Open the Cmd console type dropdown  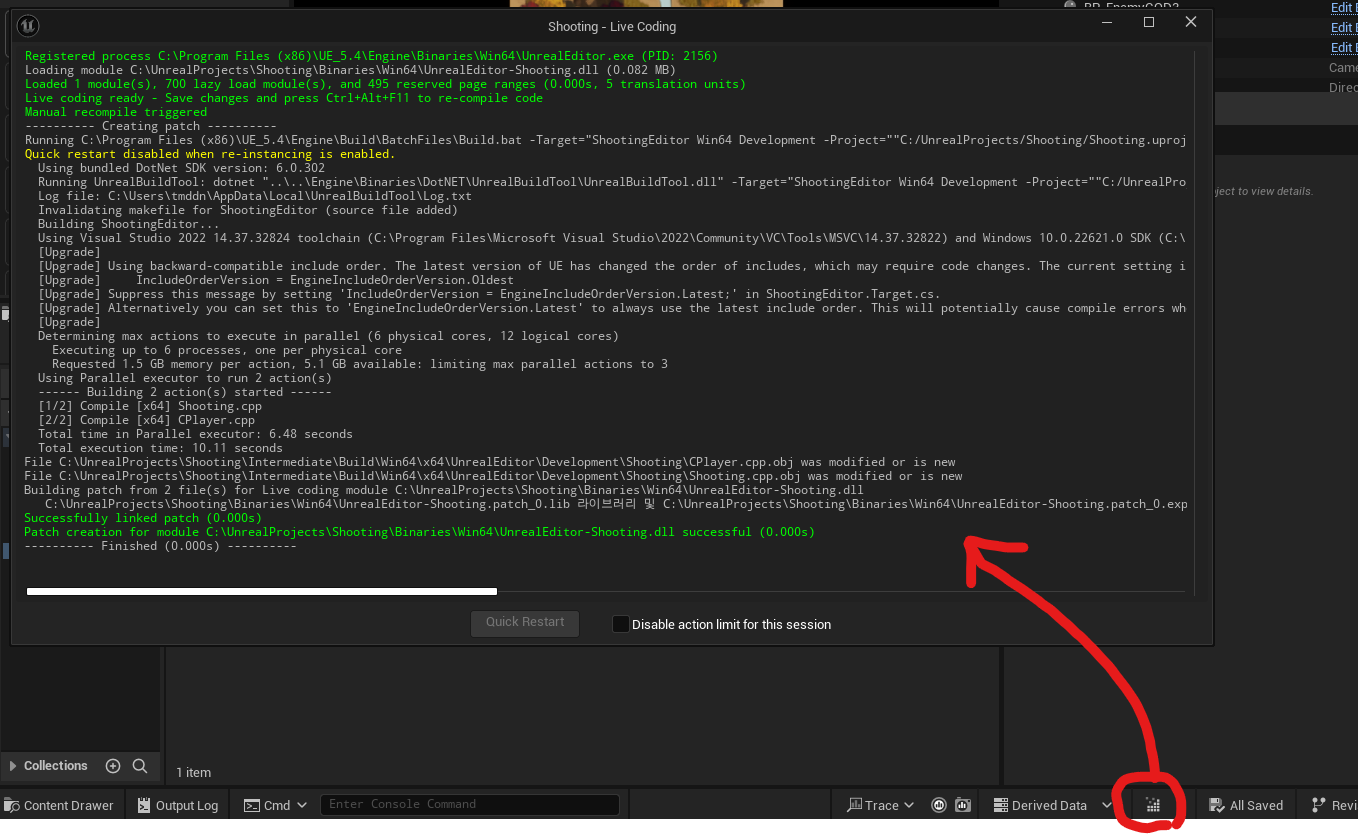pos(275,805)
